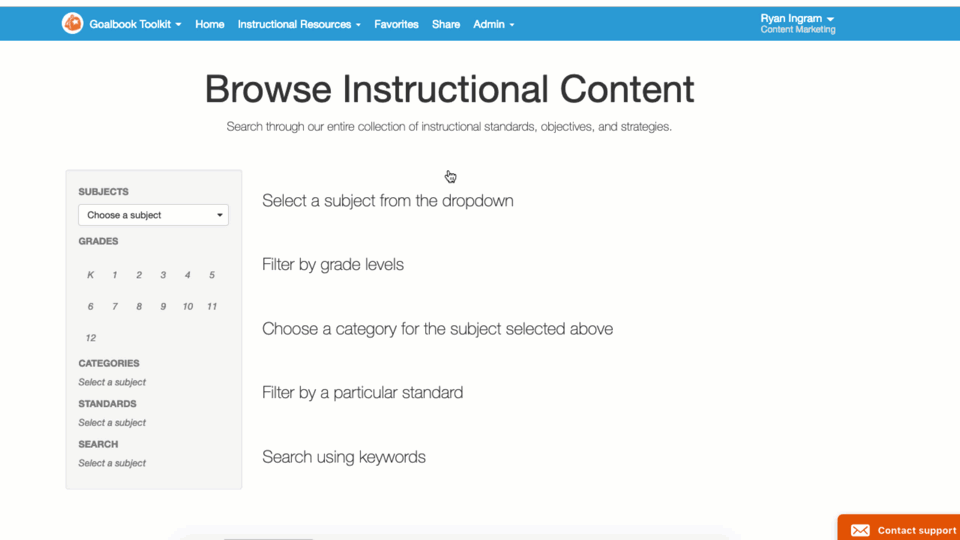Open the Admin dropdown in the navbar
The width and height of the screenshot is (960, 540).
tap(493, 24)
